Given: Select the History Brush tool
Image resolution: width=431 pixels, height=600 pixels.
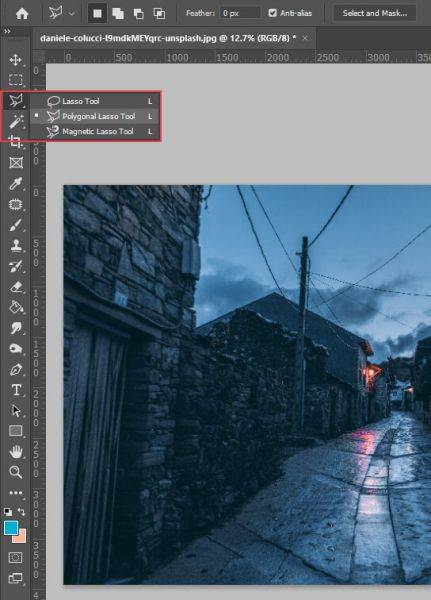Looking at the screenshot, I should pos(16,266).
